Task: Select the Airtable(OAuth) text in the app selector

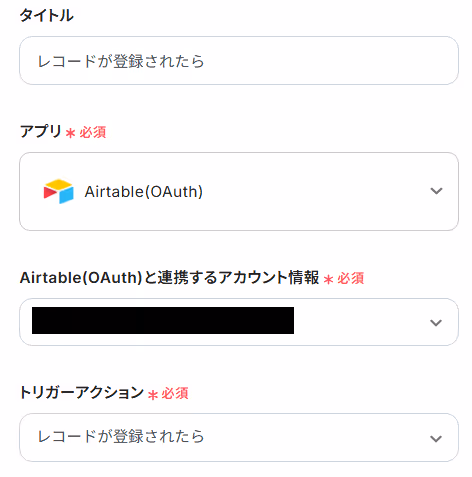Action: (144, 192)
